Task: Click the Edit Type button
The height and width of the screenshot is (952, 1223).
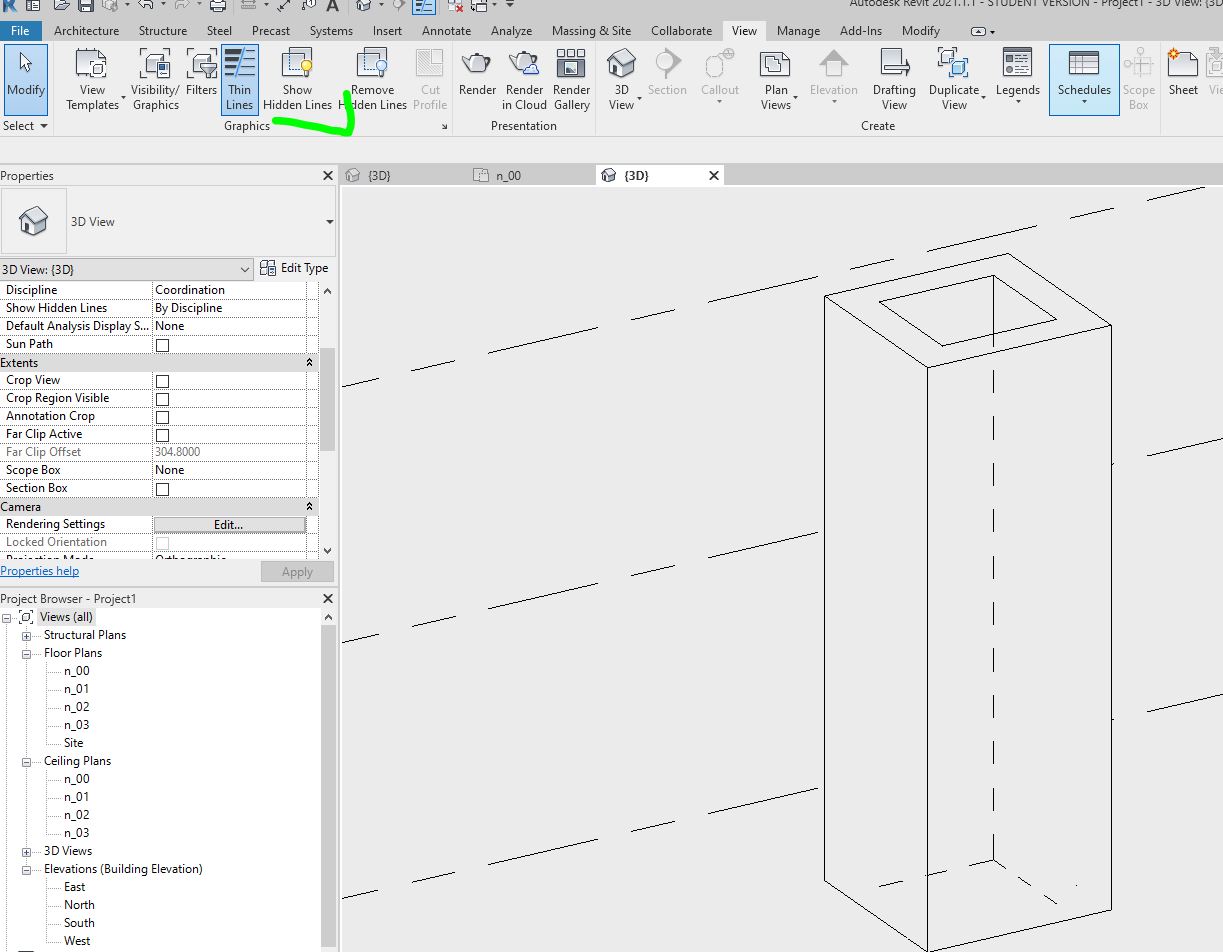Action: (295, 268)
